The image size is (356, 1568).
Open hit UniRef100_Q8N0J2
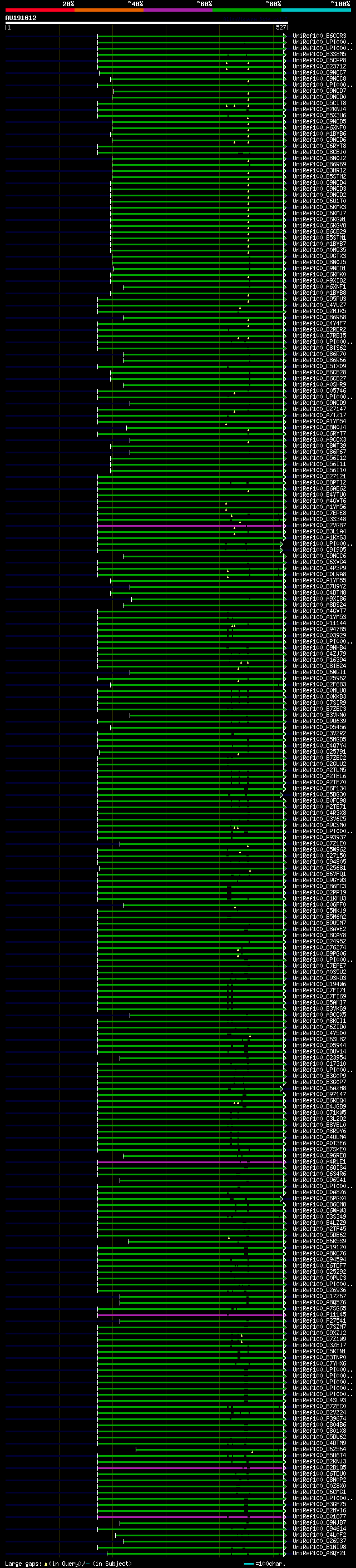point(319,159)
